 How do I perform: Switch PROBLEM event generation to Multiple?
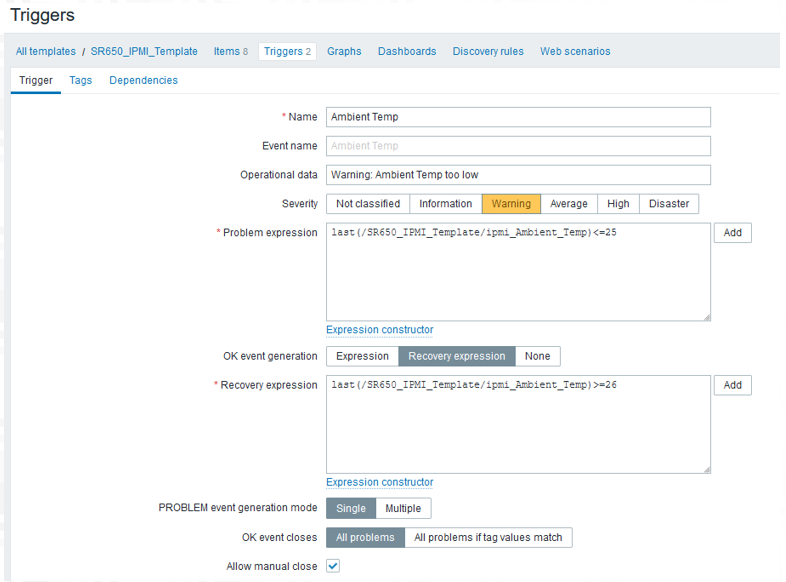(x=403, y=508)
